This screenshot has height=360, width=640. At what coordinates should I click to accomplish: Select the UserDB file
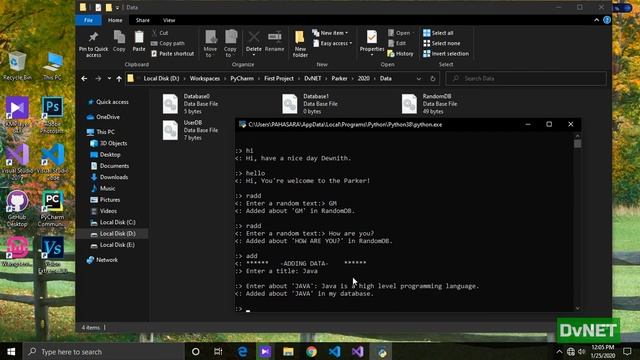click(191, 130)
